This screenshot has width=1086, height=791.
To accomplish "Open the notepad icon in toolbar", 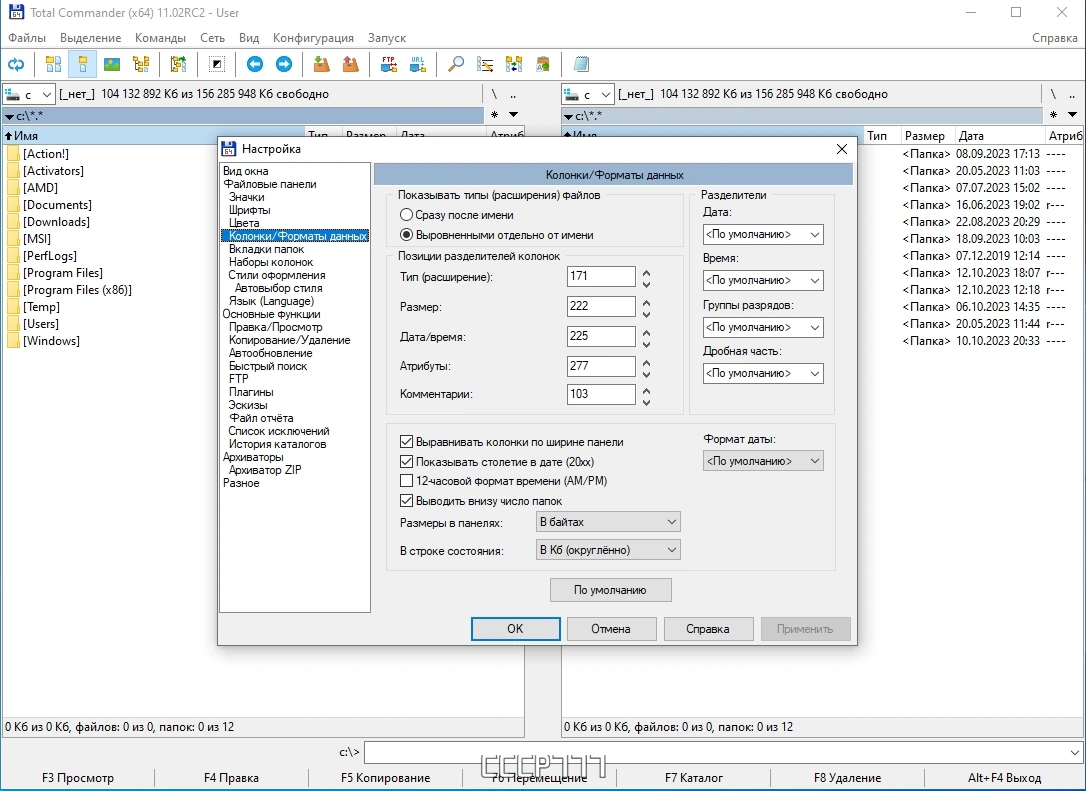I will tap(581, 64).
